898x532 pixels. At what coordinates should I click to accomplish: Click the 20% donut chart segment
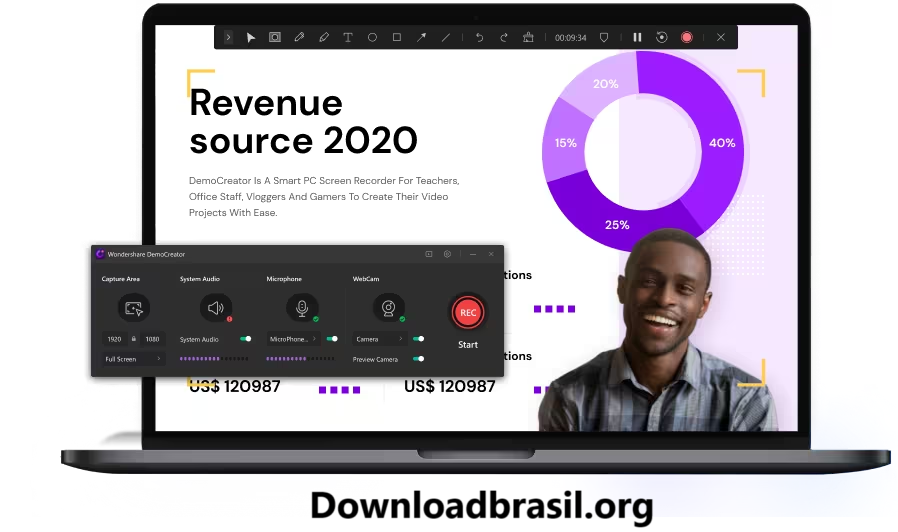(605, 84)
